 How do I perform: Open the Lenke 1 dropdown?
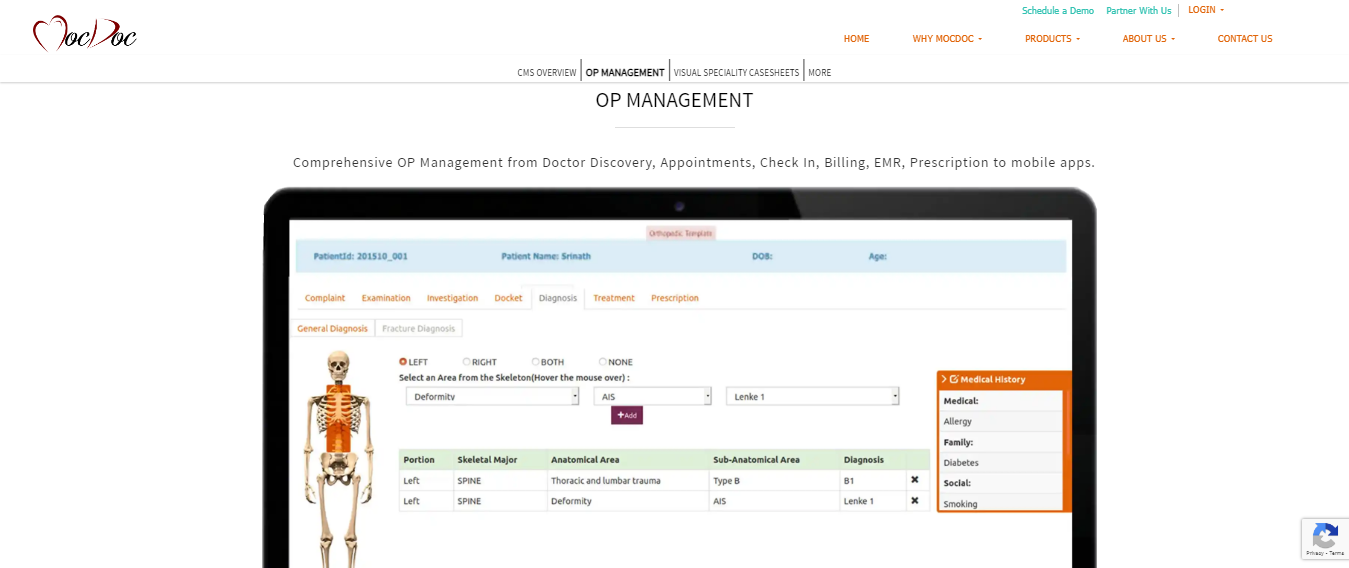click(x=813, y=397)
